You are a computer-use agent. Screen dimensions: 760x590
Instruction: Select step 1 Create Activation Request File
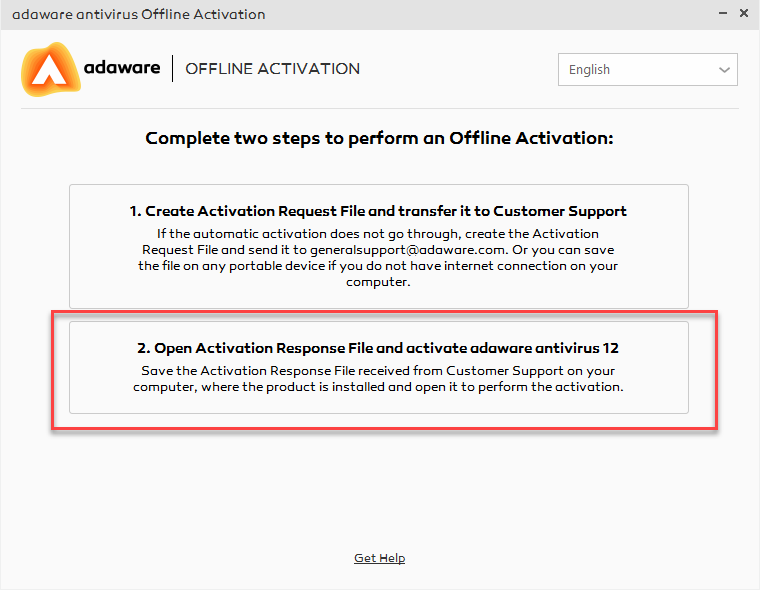(x=379, y=246)
